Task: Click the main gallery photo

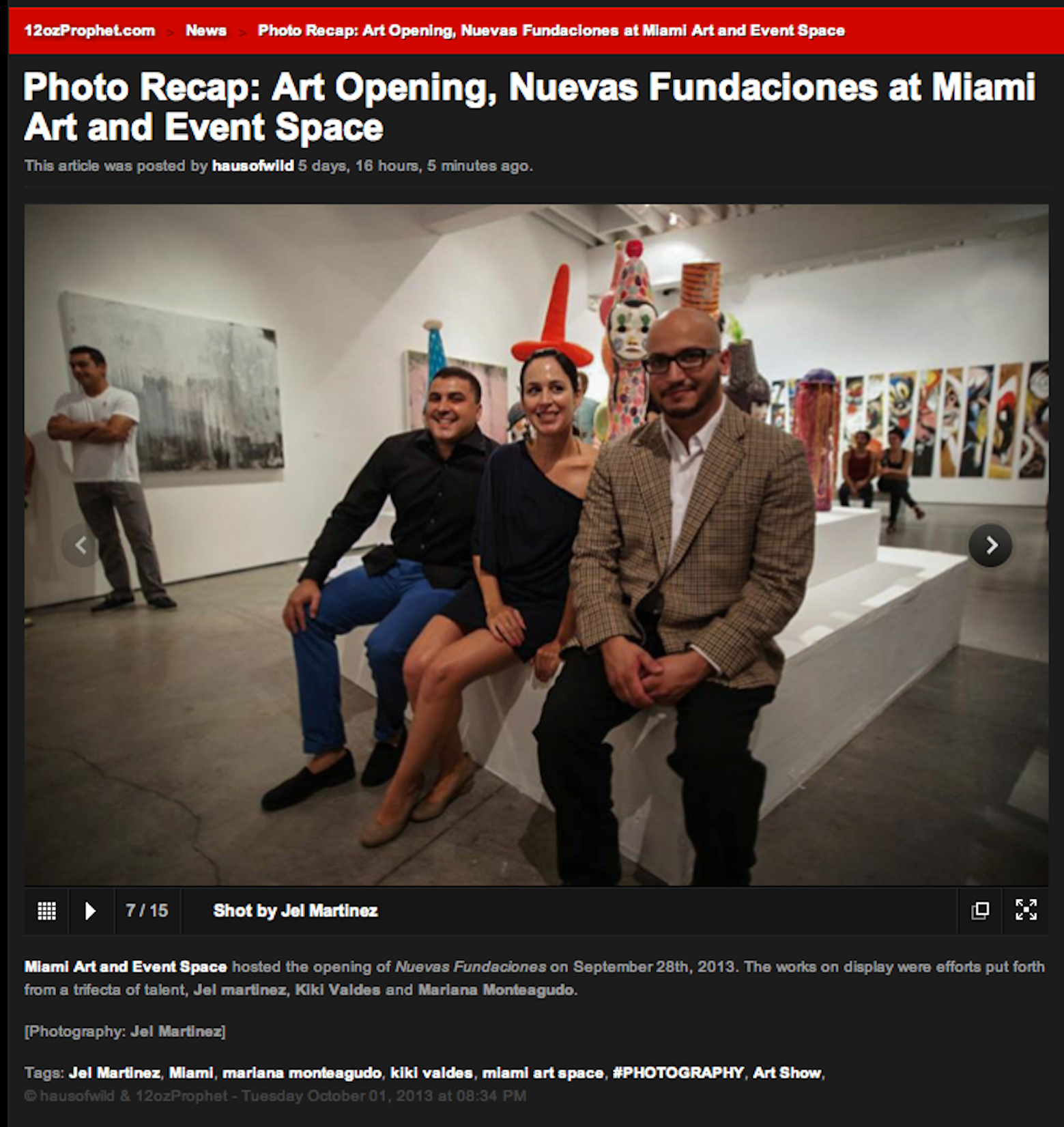Action: click(536, 545)
